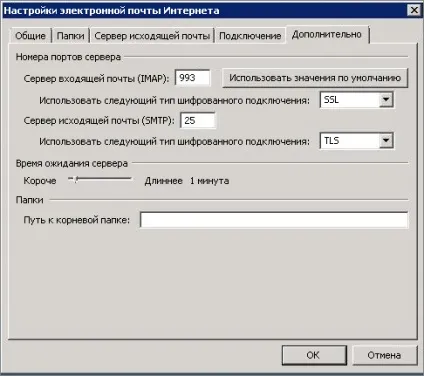Open the TLS encryption type dropdown
Viewport: 424px width, 376px height.
click(357, 141)
